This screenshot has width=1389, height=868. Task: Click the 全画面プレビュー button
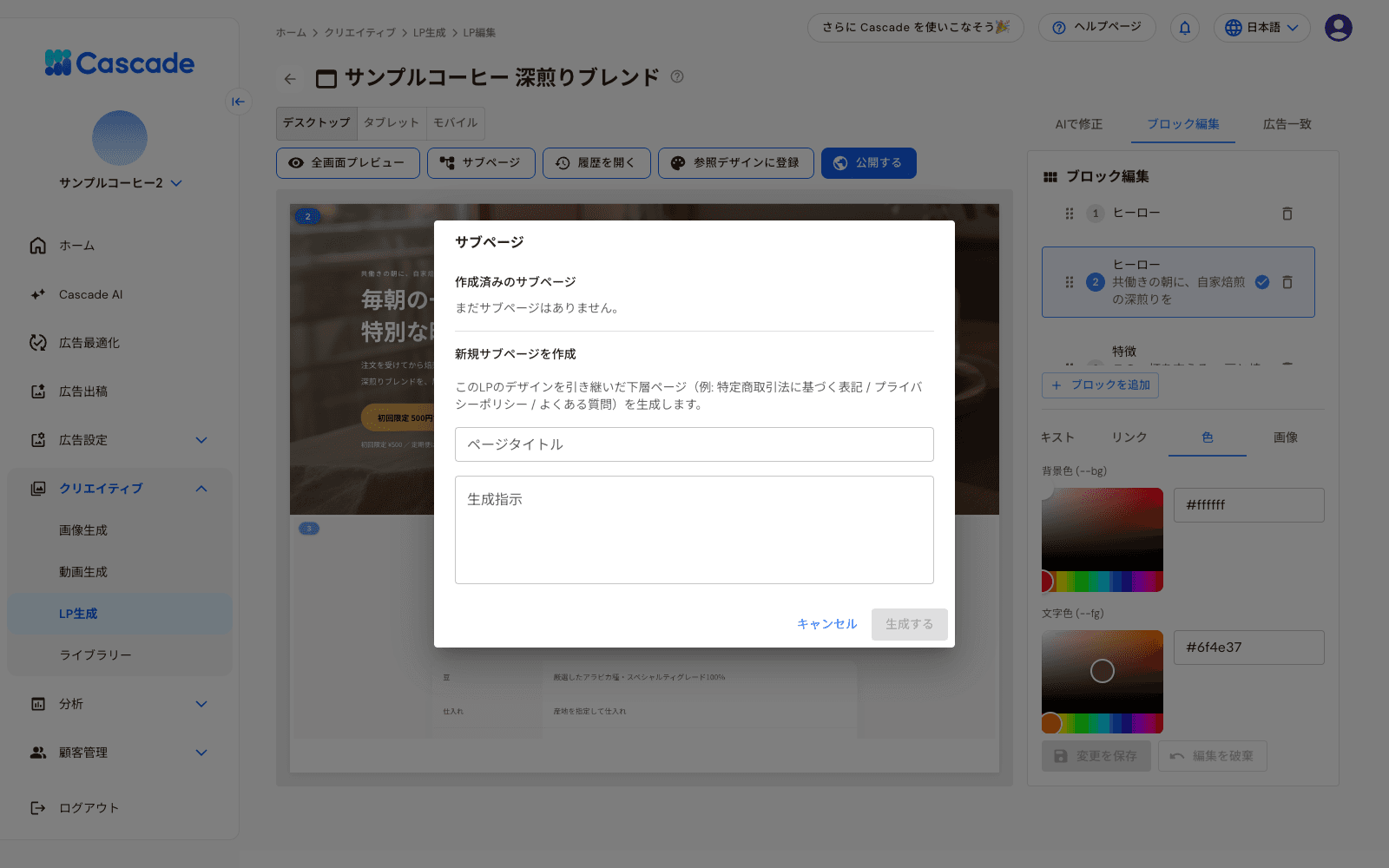[x=347, y=163]
